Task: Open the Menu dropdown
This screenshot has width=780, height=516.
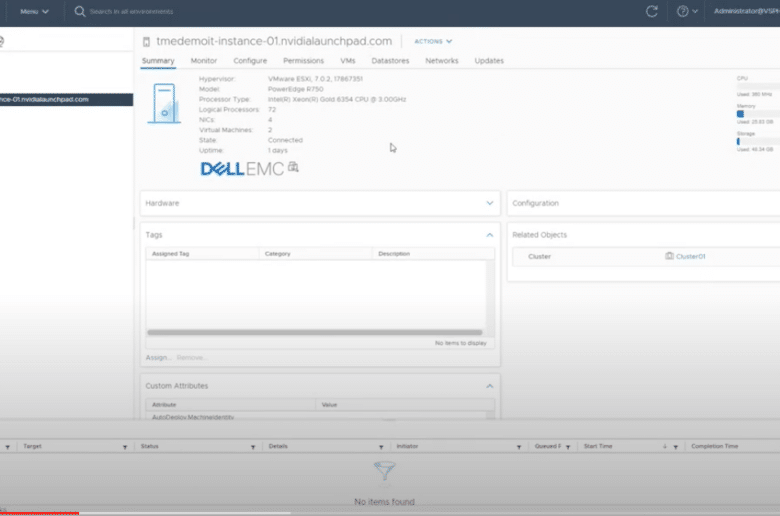Action: pyautogui.click(x=34, y=11)
